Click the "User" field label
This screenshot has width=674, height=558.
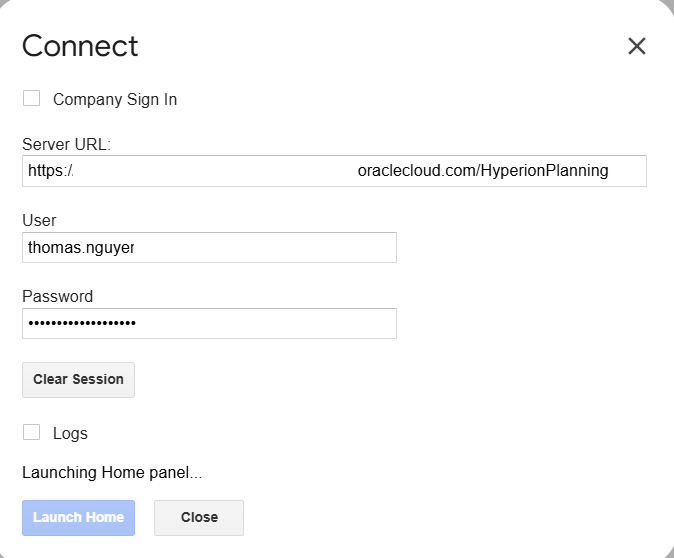click(39, 220)
